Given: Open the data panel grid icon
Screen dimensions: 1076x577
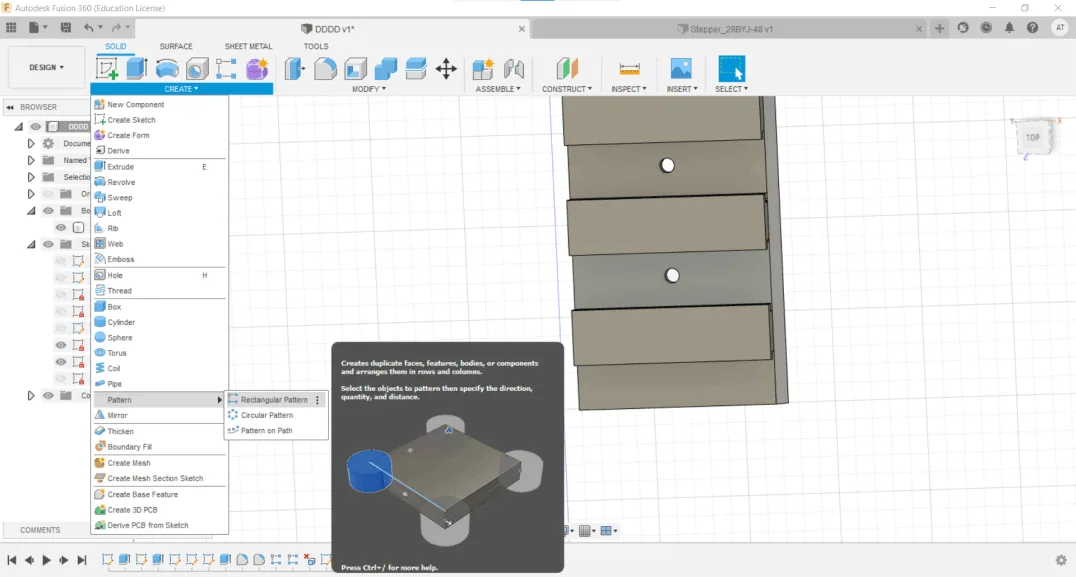Looking at the screenshot, I should tap(11, 27).
